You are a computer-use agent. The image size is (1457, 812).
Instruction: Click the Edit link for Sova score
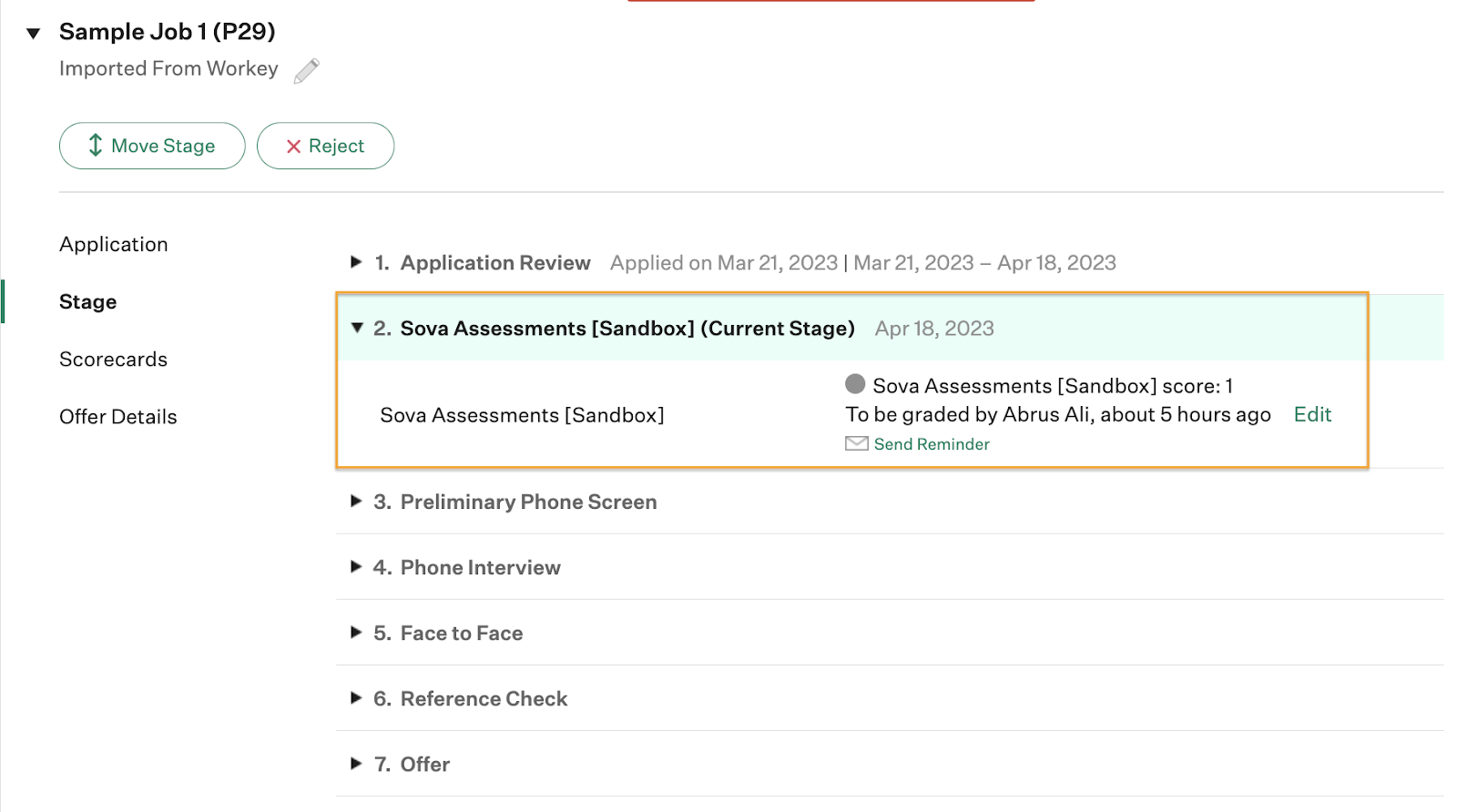click(x=1312, y=414)
